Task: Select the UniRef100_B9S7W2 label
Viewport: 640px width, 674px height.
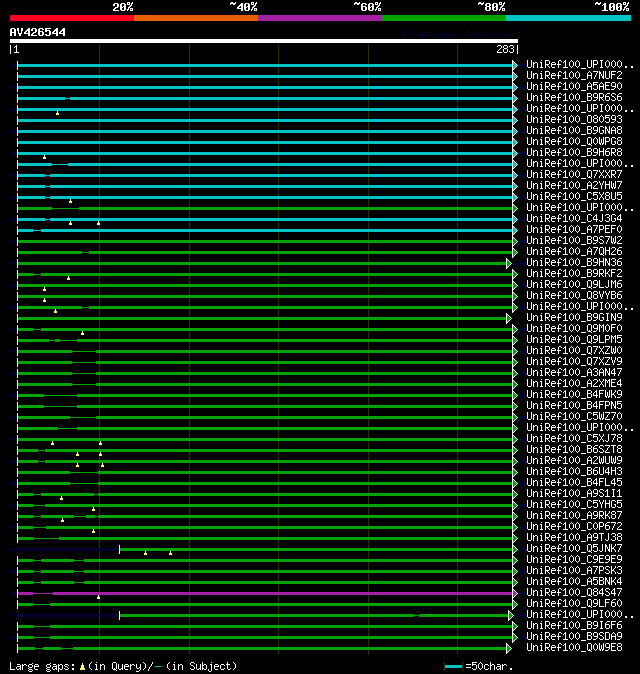Action: point(574,241)
